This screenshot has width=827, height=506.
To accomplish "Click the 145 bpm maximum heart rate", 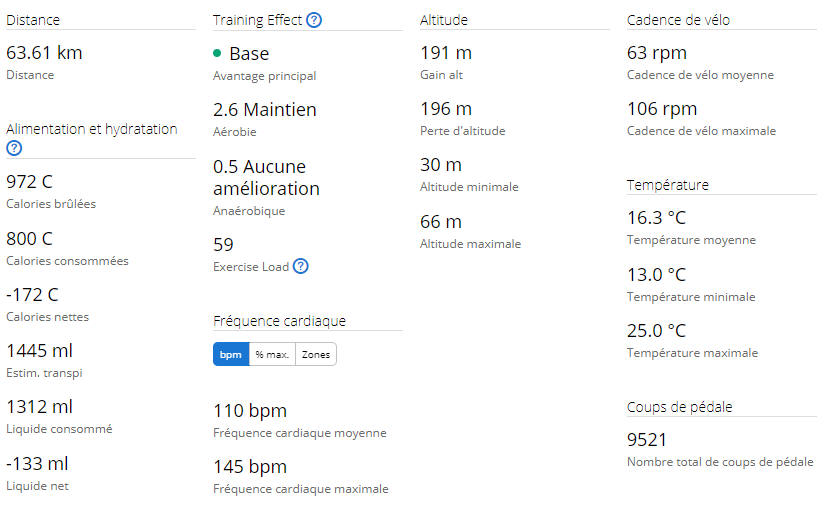I will point(250,467).
